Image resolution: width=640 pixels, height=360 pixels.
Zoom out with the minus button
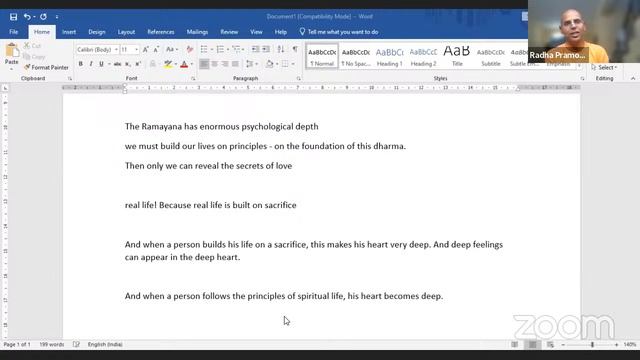(563, 345)
